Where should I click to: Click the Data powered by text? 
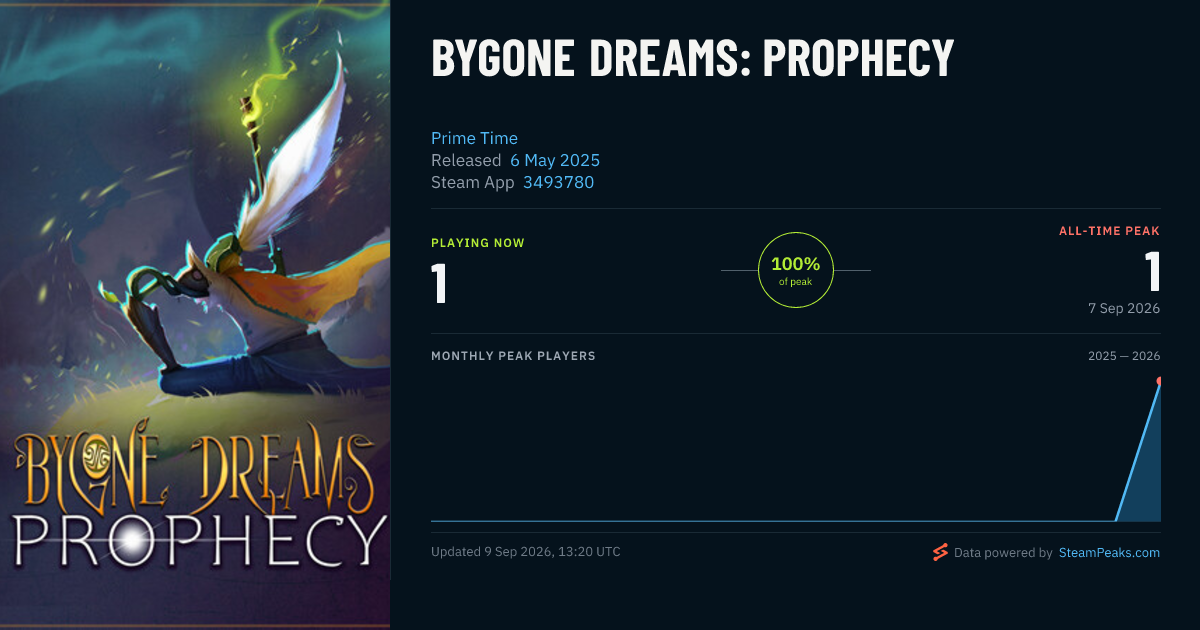1003,552
